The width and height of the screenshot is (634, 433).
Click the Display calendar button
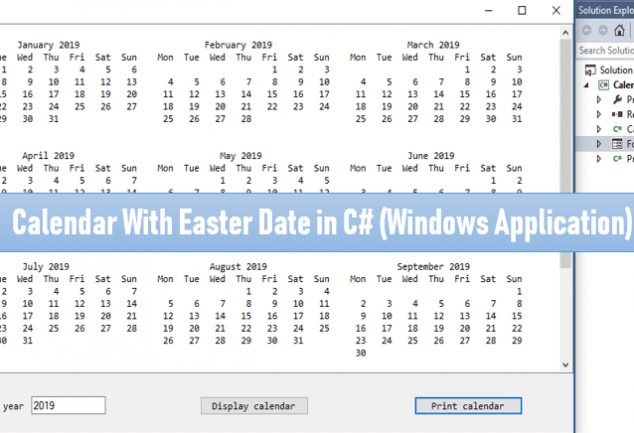[254, 406]
